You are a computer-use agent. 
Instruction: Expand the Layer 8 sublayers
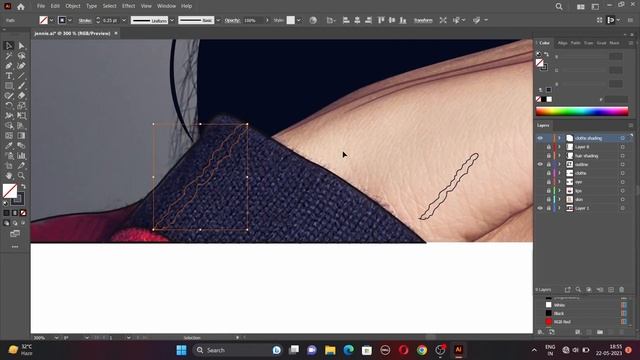tap(560, 147)
